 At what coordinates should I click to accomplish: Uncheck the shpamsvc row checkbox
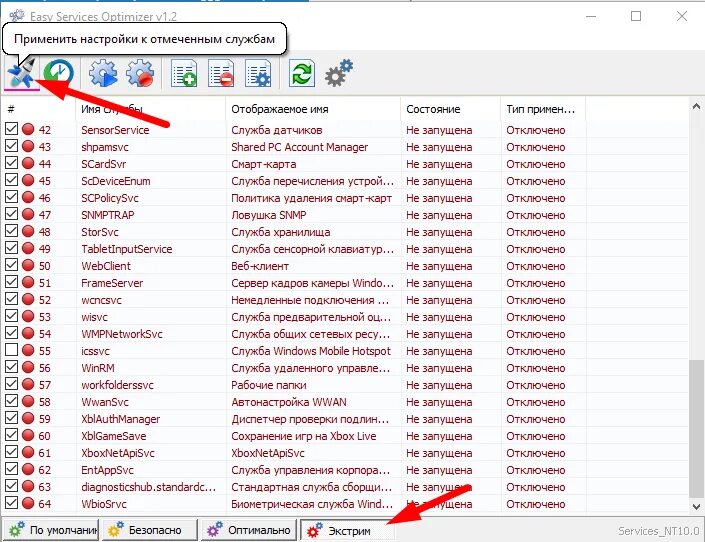click(x=11, y=146)
